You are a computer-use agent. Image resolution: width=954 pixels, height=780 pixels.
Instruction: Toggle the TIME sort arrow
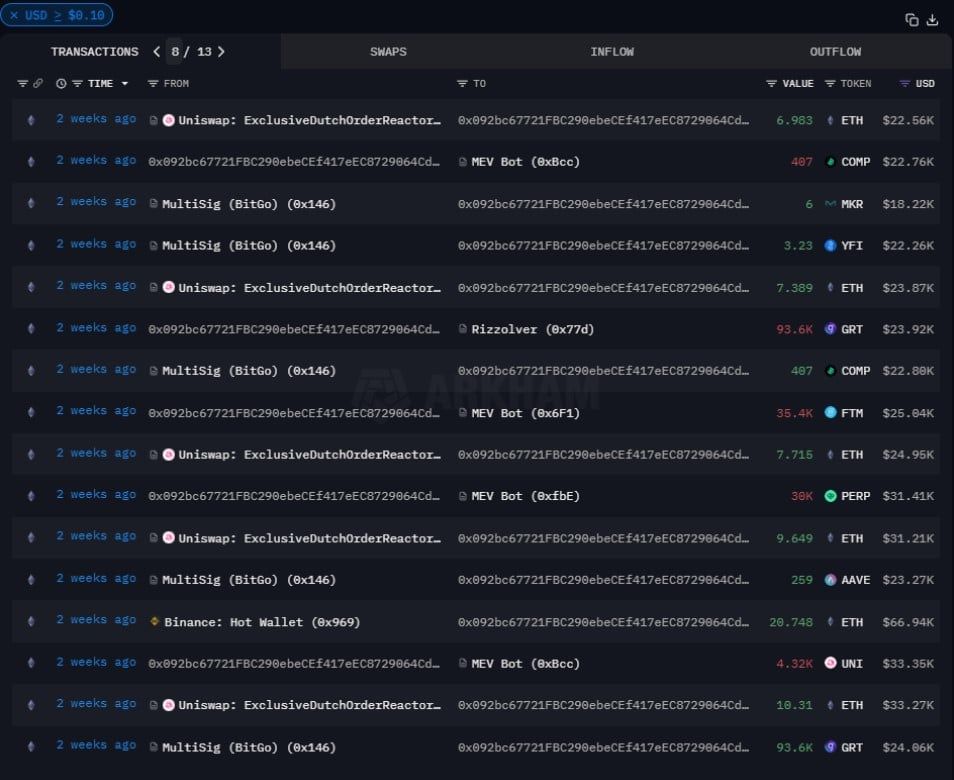(x=125, y=83)
